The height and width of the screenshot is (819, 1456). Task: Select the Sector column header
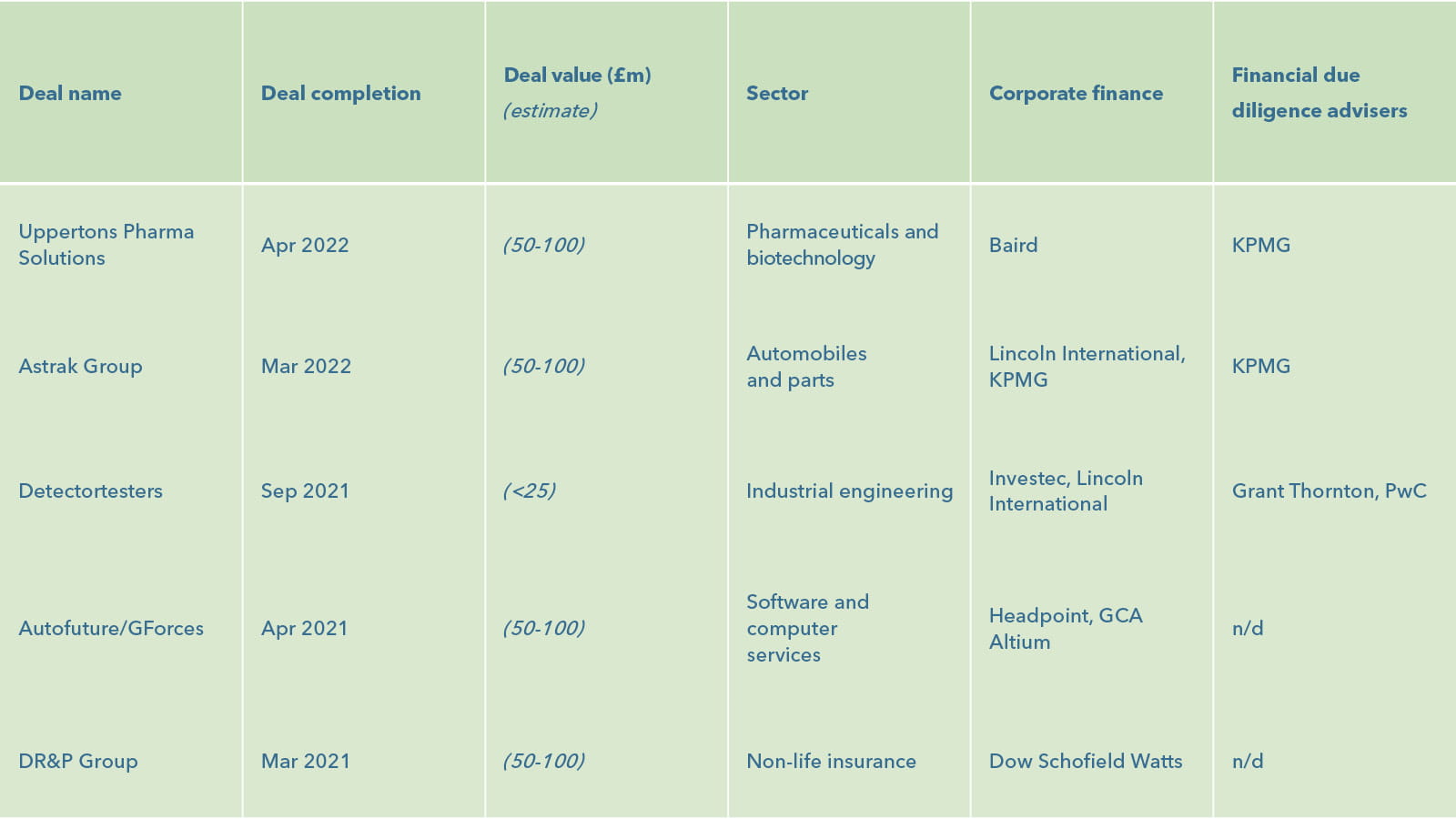(x=777, y=93)
